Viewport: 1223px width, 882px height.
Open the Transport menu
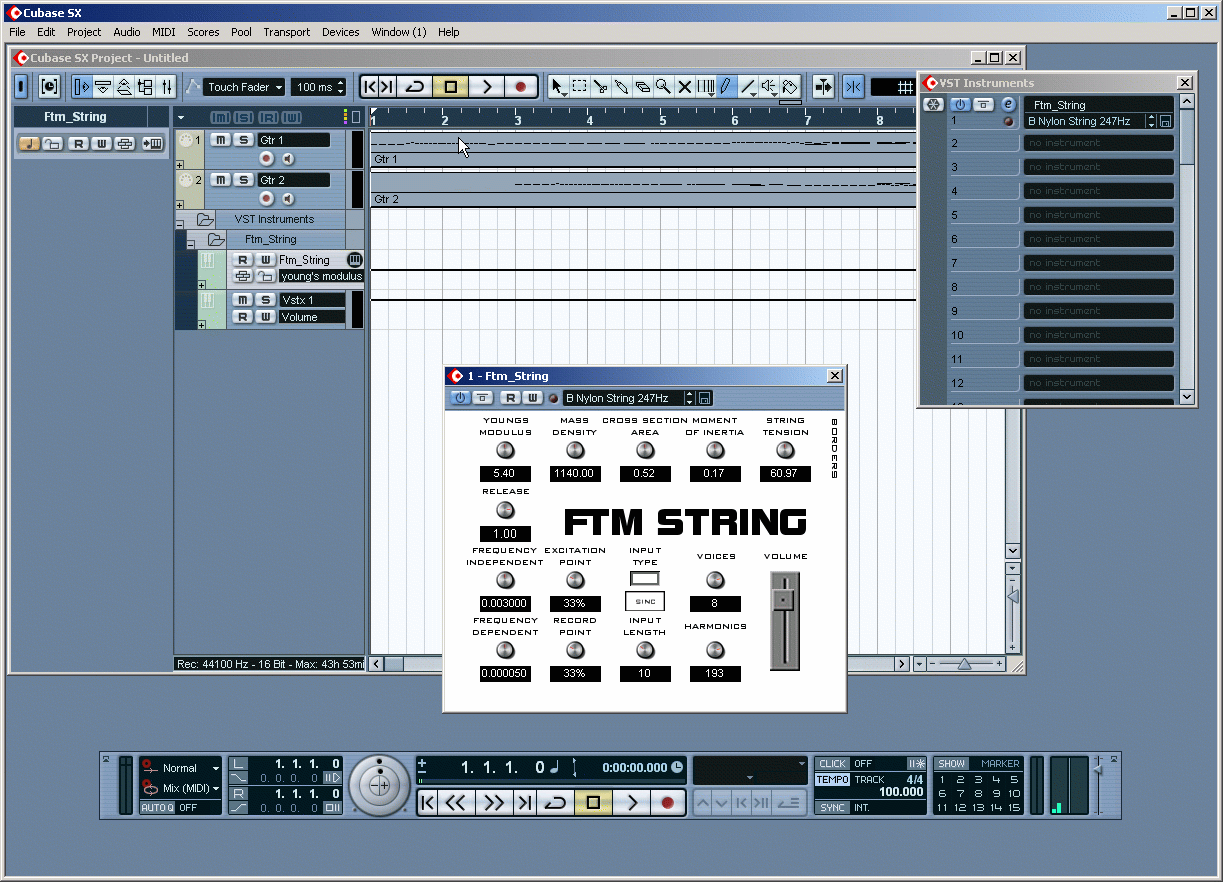click(286, 32)
